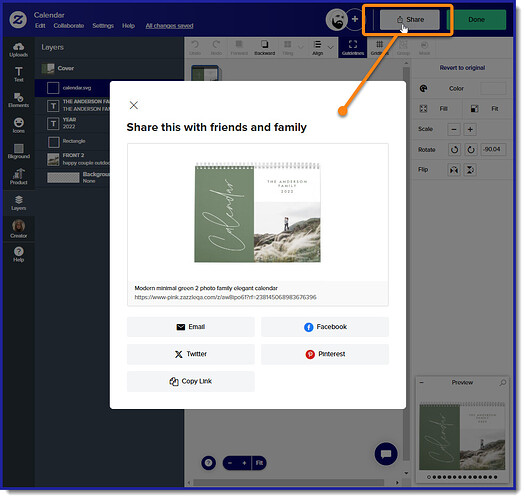The image size is (525, 500).
Task: Expand the Align dropdown arrow
Action: (x=330, y=47)
